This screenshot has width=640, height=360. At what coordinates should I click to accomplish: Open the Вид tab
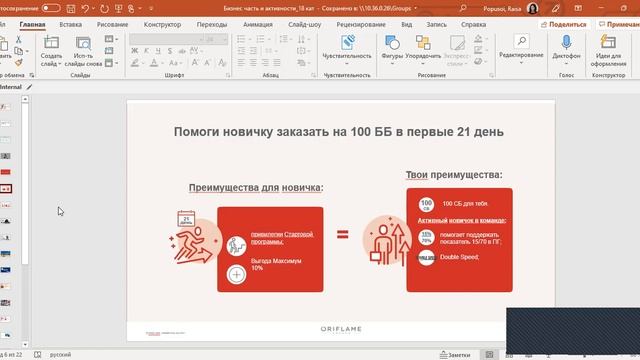[407, 24]
